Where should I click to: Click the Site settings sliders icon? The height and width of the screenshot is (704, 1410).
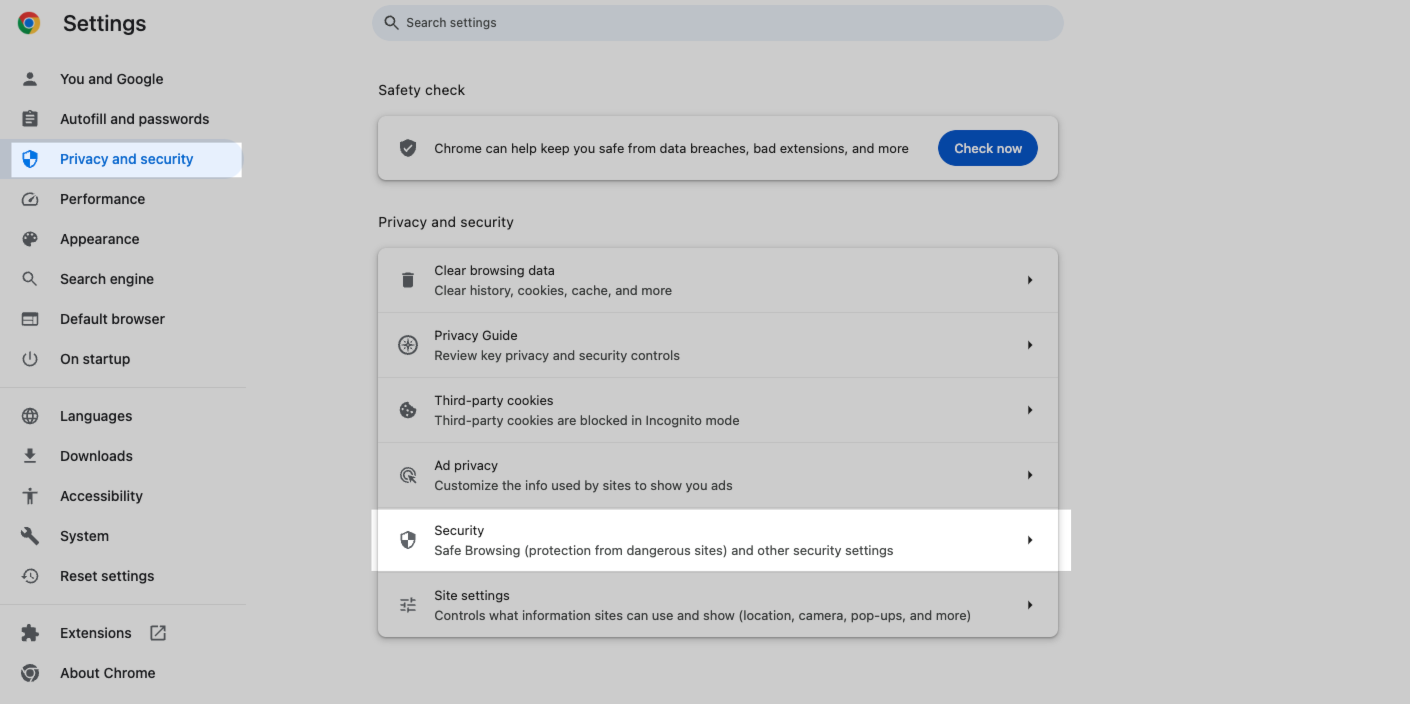pos(408,605)
